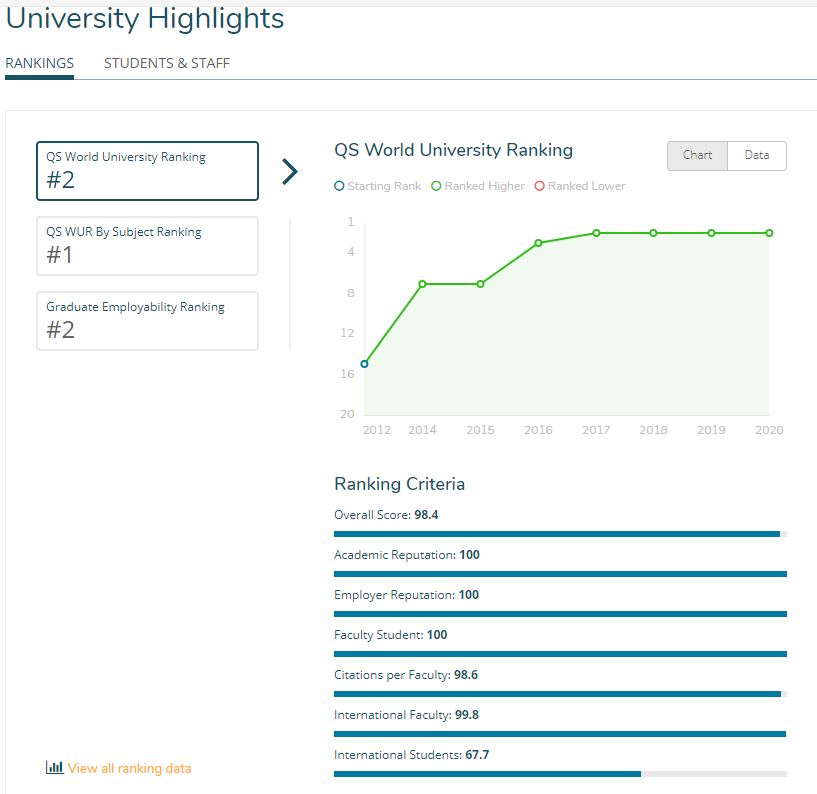Click the 2012 starting rank data point
The image size is (817, 794).
click(365, 364)
